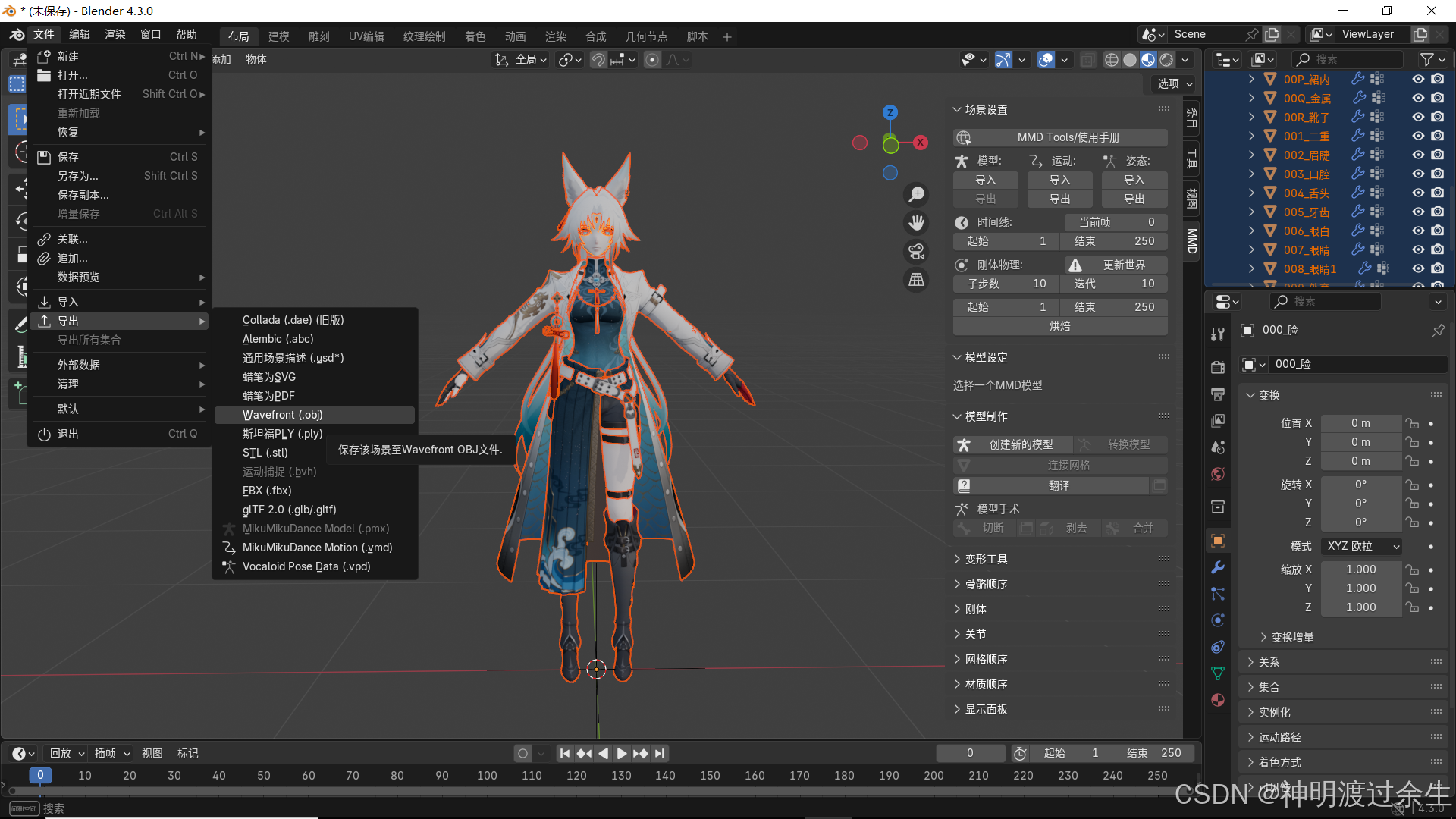Image resolution: width=1456 pixels, height=819 pixels.
Task: Click the 烘焙 bake button
Action: tap(1059, 326)
